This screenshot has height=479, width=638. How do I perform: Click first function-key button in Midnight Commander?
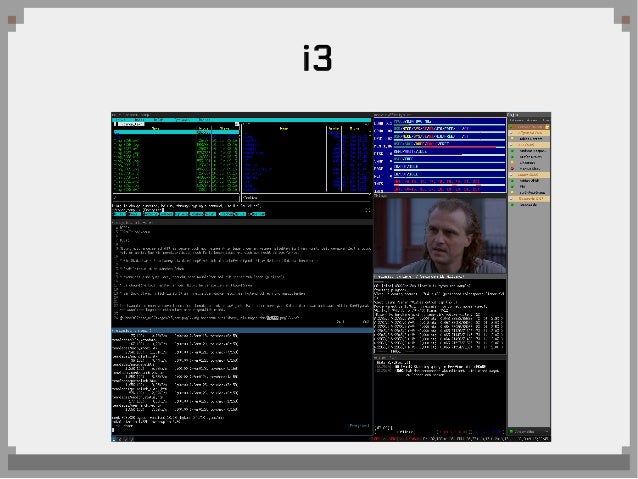(x=119, y=214)
